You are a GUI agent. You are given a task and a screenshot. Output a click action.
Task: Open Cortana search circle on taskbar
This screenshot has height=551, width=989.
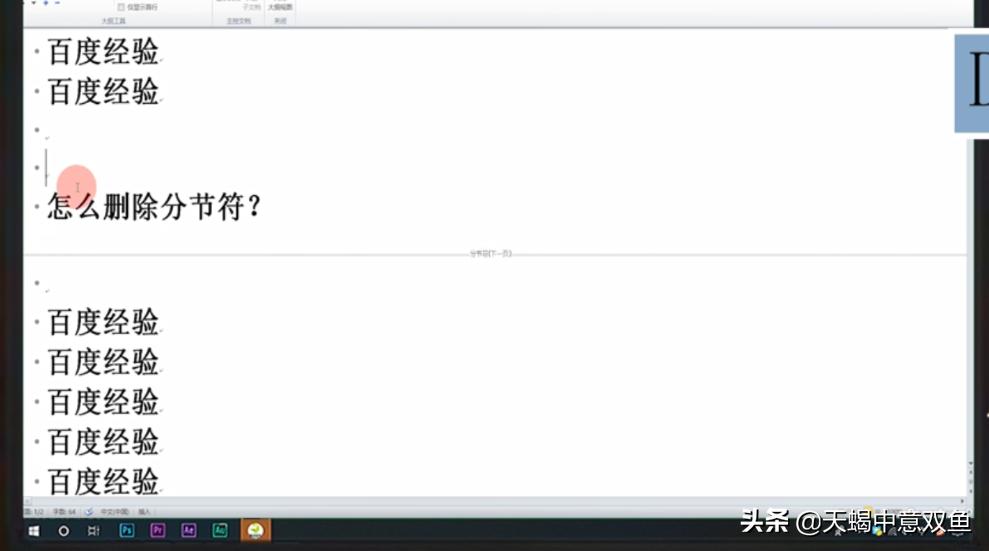click(x=64, y=531)
